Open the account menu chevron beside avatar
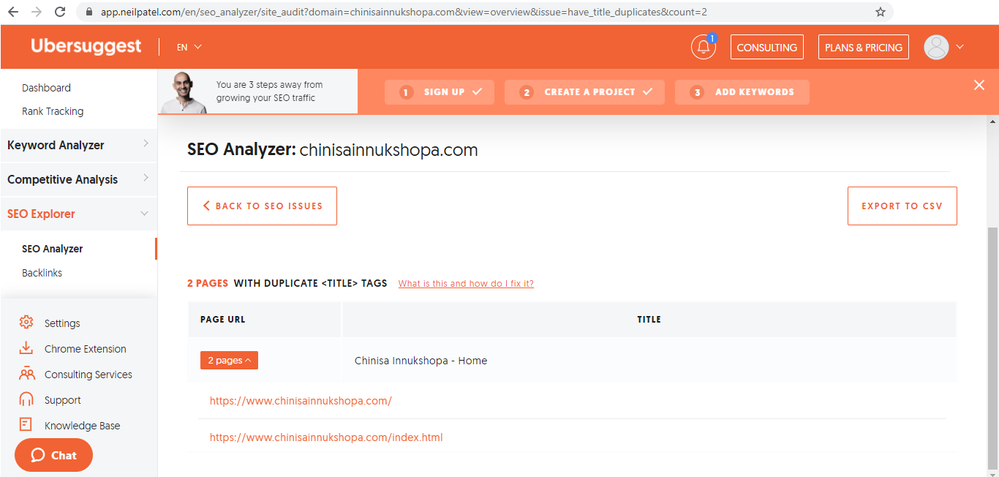 (x=959, y=47)
